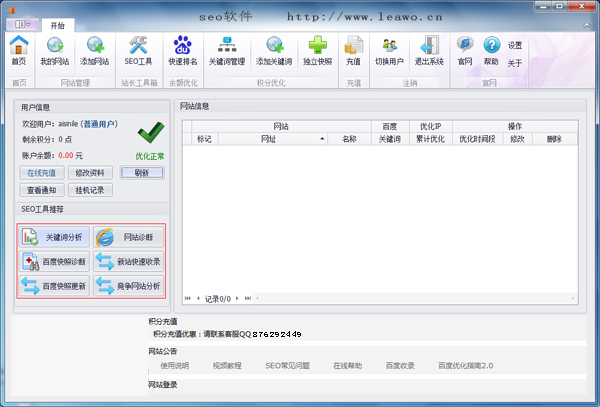Click the 关键词 column header

coord(390,139)
